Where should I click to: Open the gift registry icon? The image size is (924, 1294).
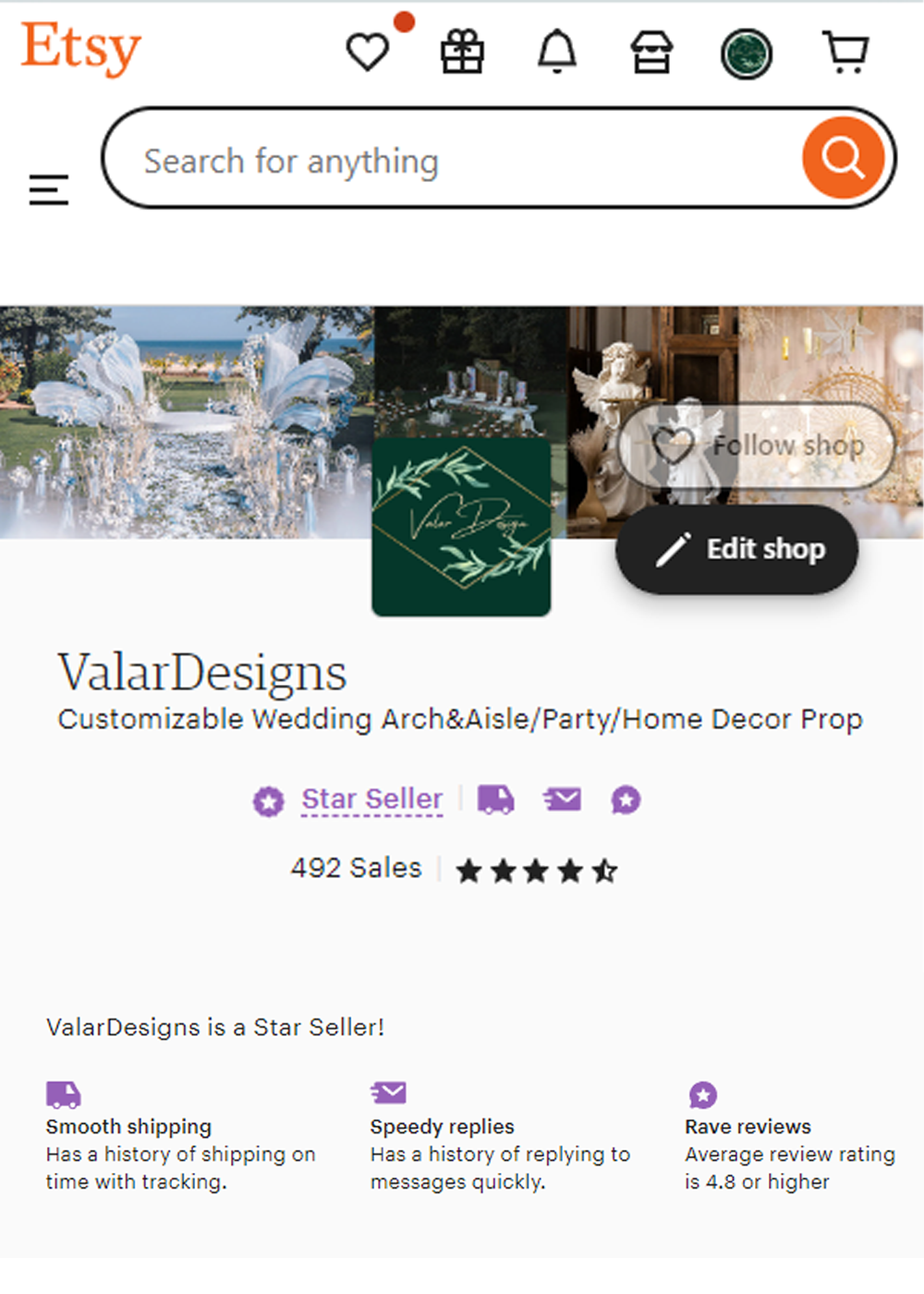point(462,52)
